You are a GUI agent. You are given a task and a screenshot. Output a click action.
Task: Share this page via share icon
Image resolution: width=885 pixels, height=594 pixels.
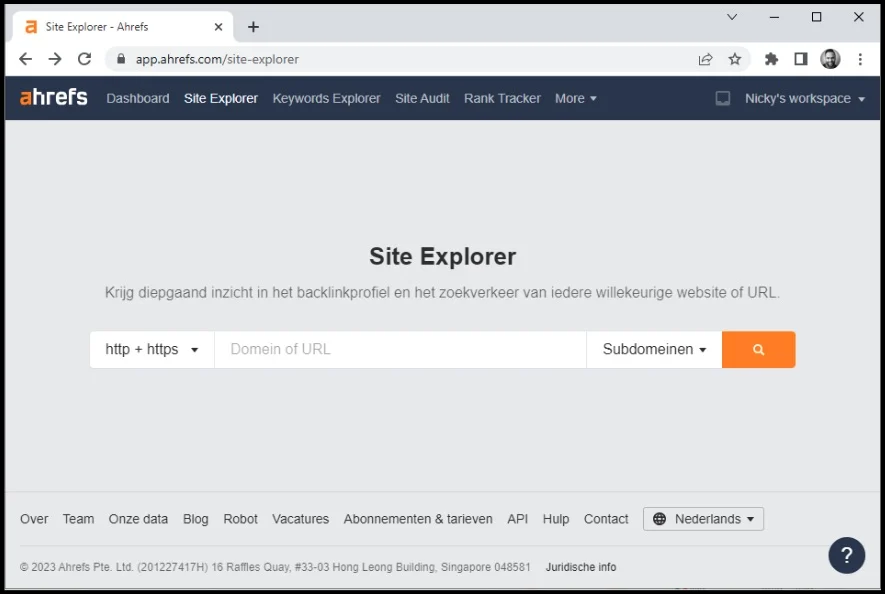point(705,59)
